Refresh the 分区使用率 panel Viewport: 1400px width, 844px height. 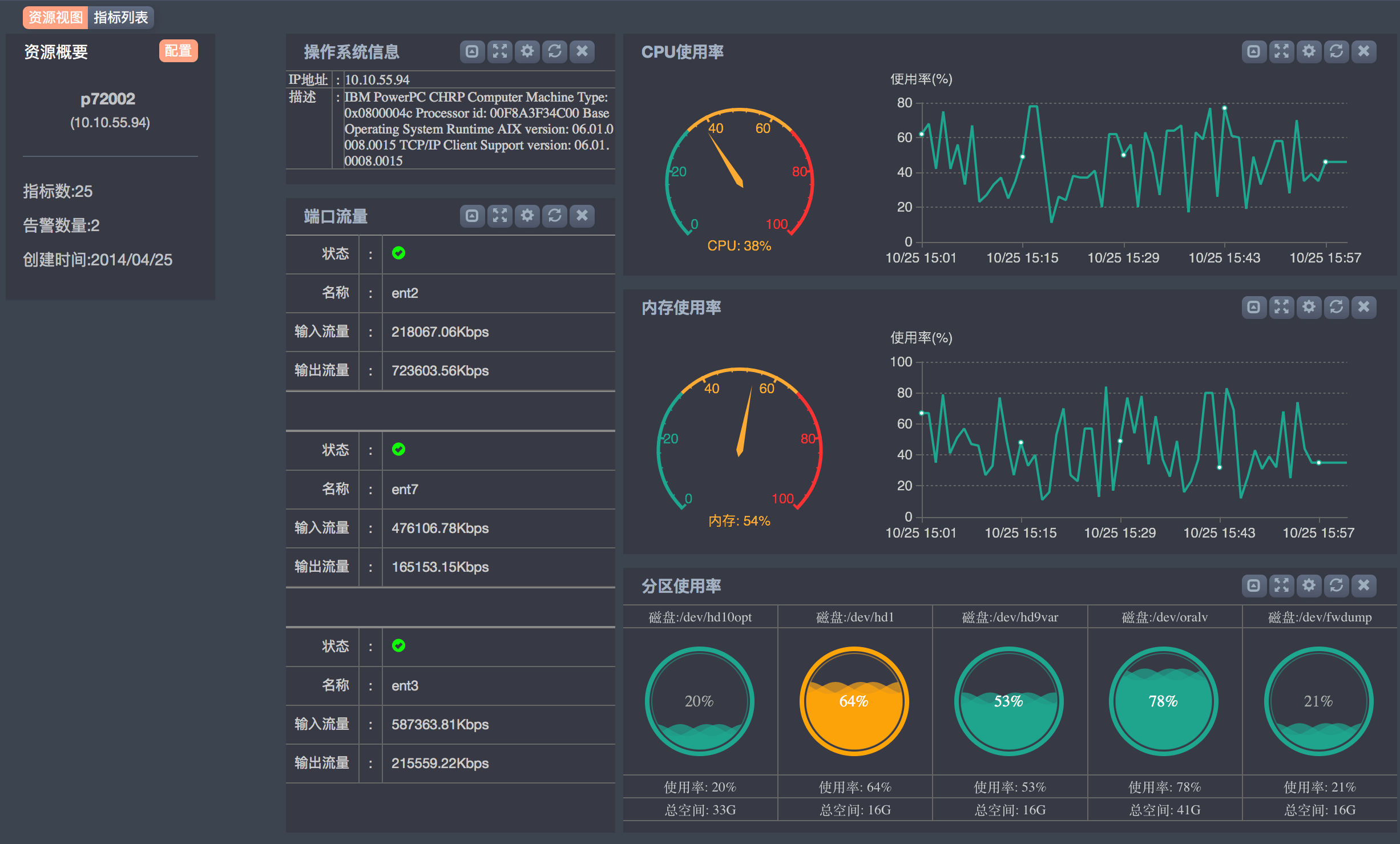coord(1336,585)
